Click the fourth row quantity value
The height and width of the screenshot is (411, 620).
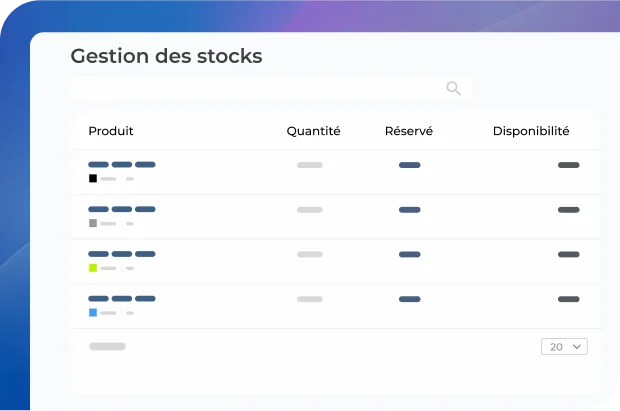click(x=310, y=298)
